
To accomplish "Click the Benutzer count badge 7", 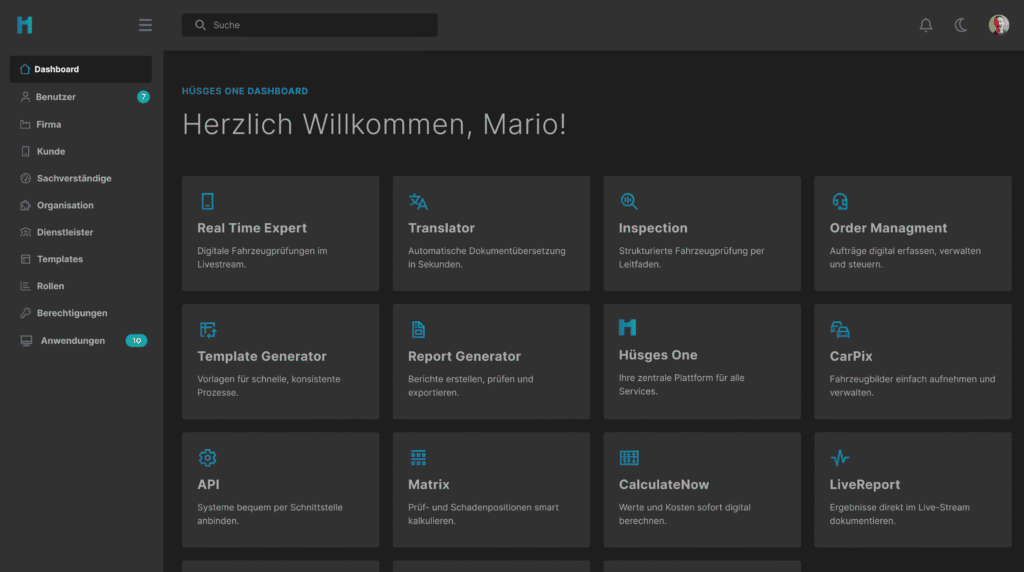I will [143, 97].
